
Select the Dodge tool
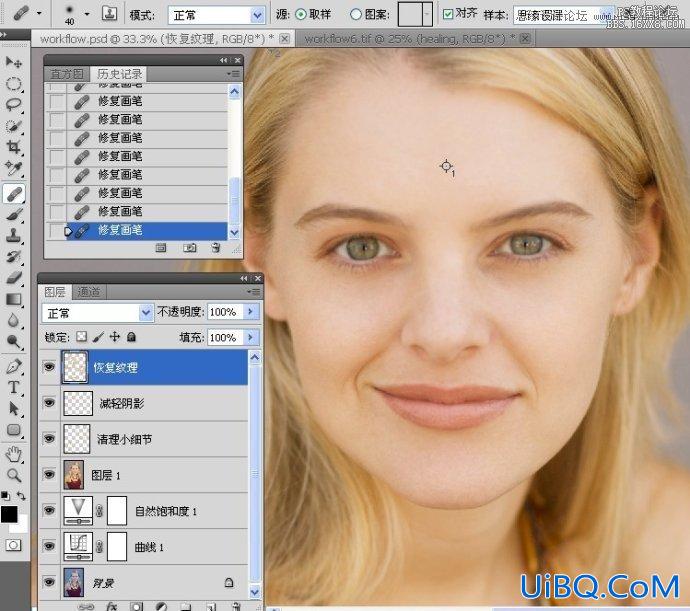[14, 342]
